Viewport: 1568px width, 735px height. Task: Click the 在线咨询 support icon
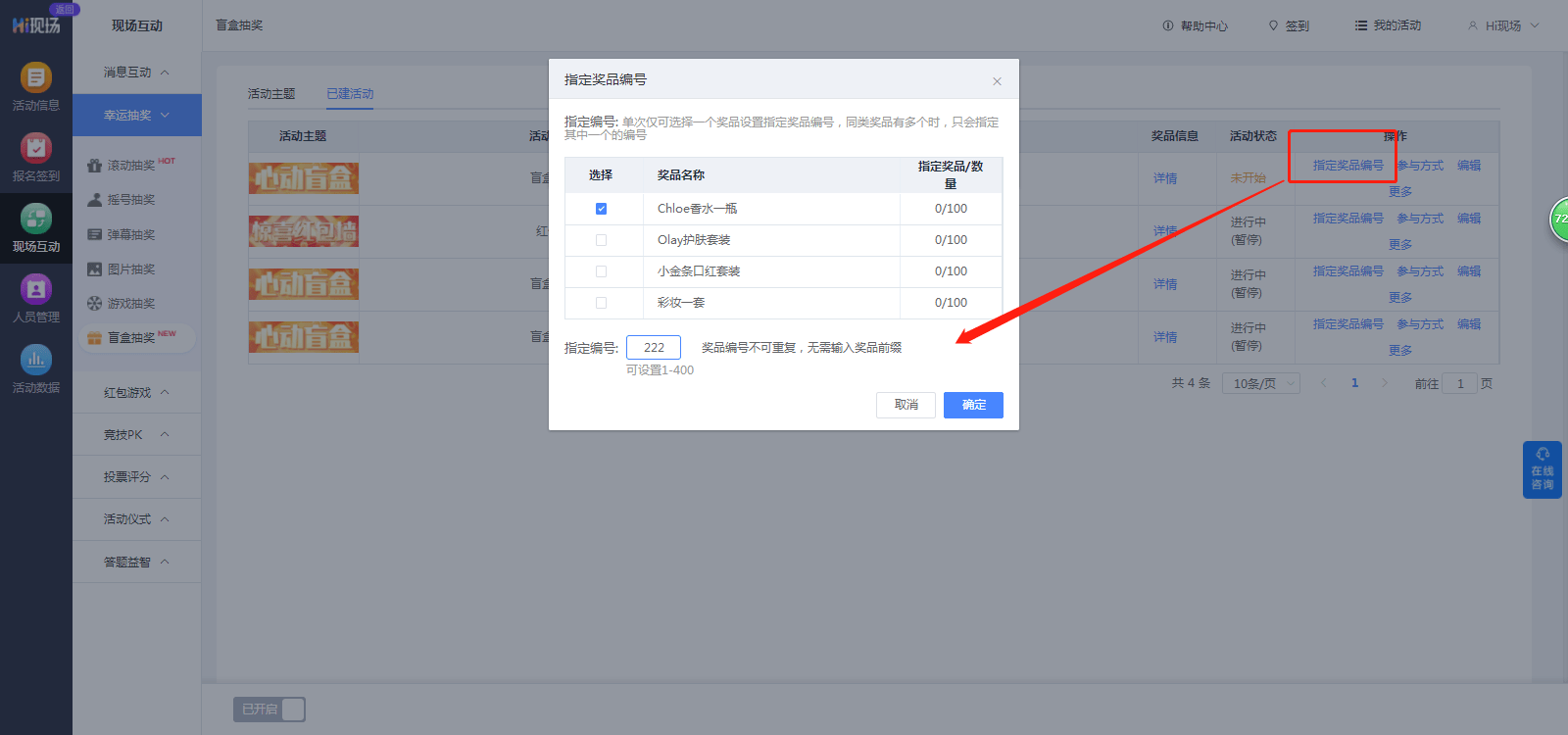(x=1543, y=469)
